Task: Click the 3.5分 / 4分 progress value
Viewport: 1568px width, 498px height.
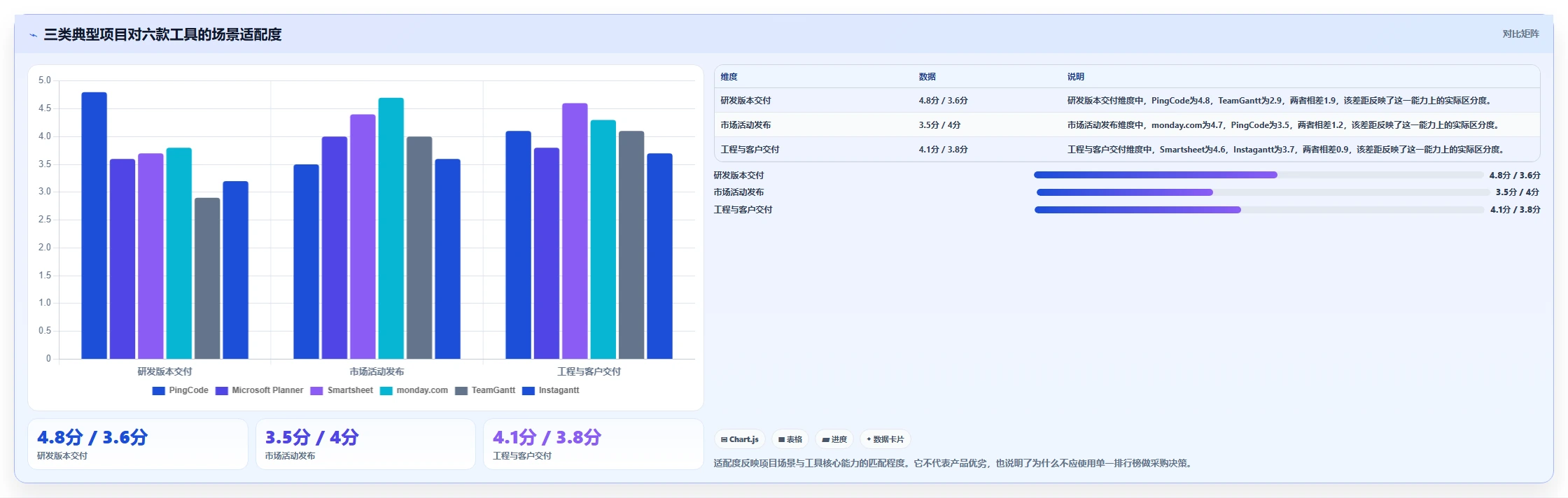Action: (x=1518, y=192)
